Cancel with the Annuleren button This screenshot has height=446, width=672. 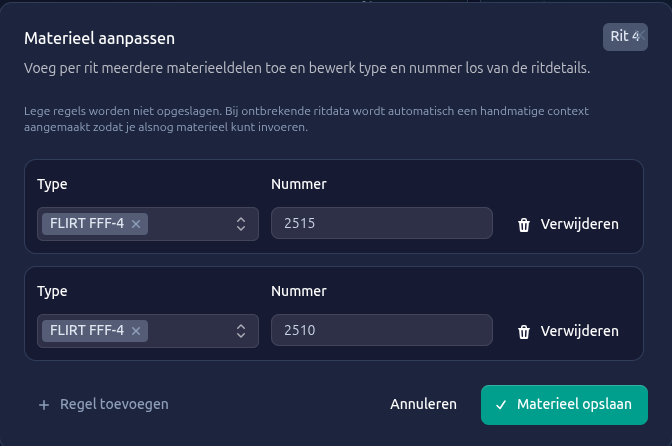(423, 404)
